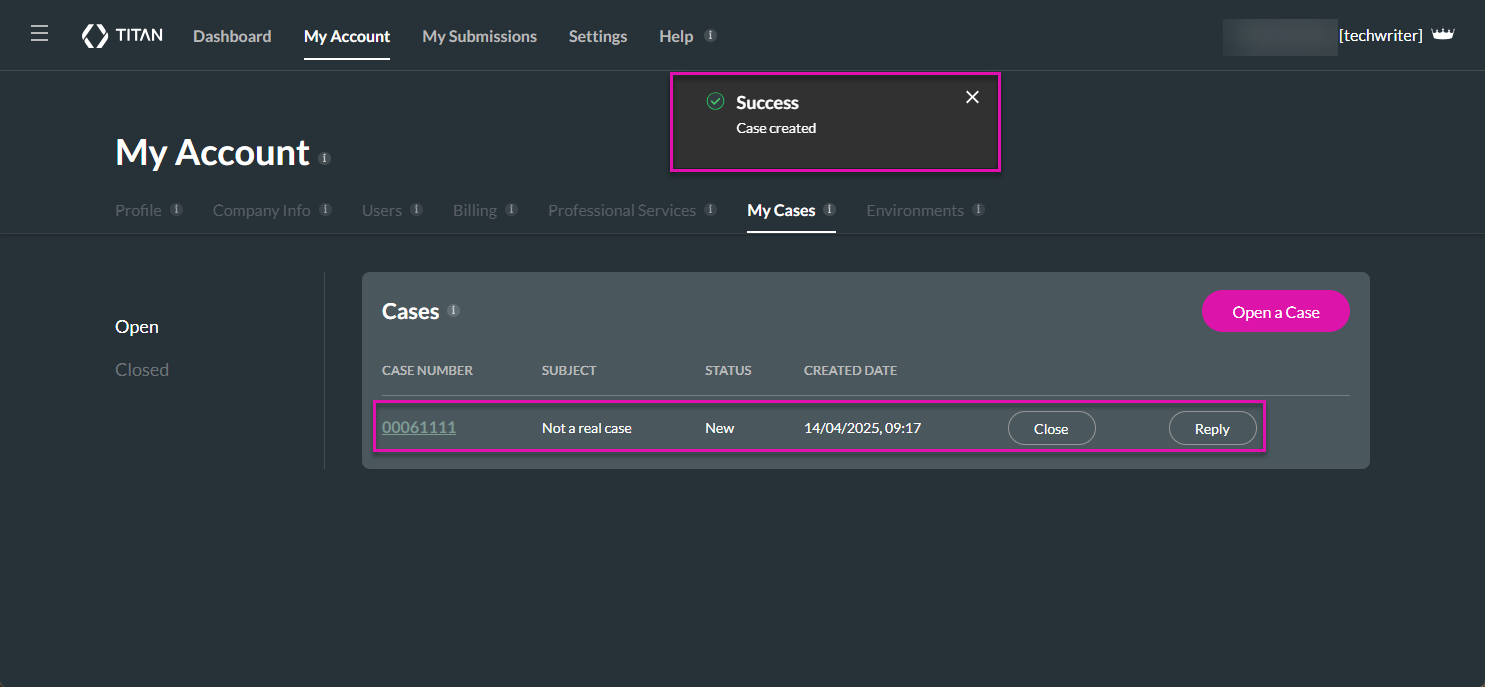The image size is (1485, 687).
Task: Click the info icon beside Environments tab
Action: click(x=978, y=210)
